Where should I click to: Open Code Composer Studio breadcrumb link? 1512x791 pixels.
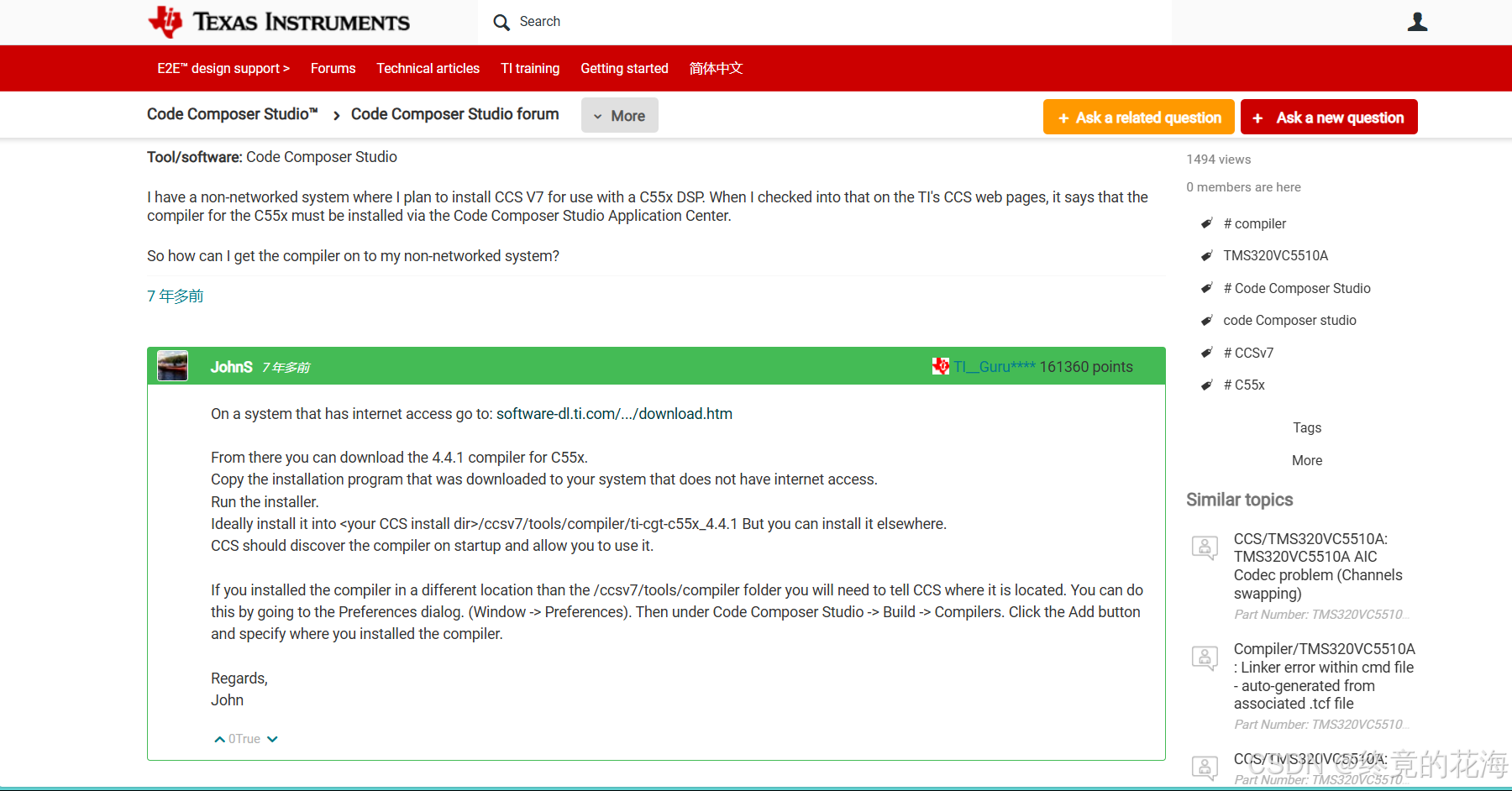pyautogui.click(x=233, y=114)
